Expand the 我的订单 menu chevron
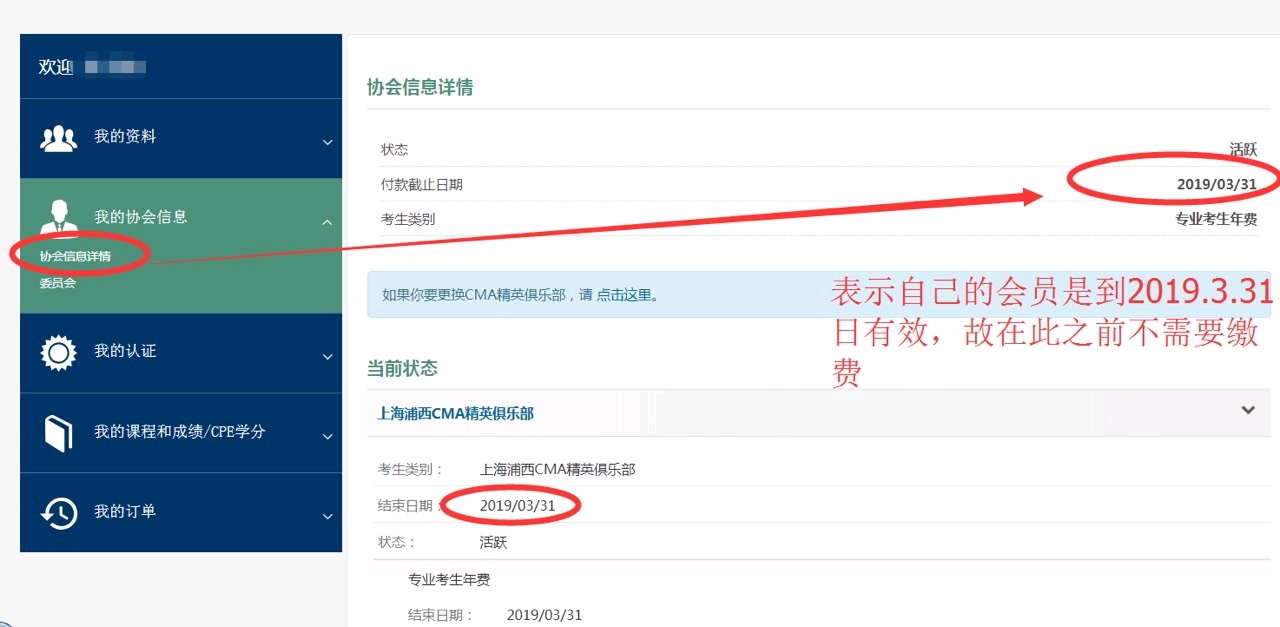 [x=327, y=517]
